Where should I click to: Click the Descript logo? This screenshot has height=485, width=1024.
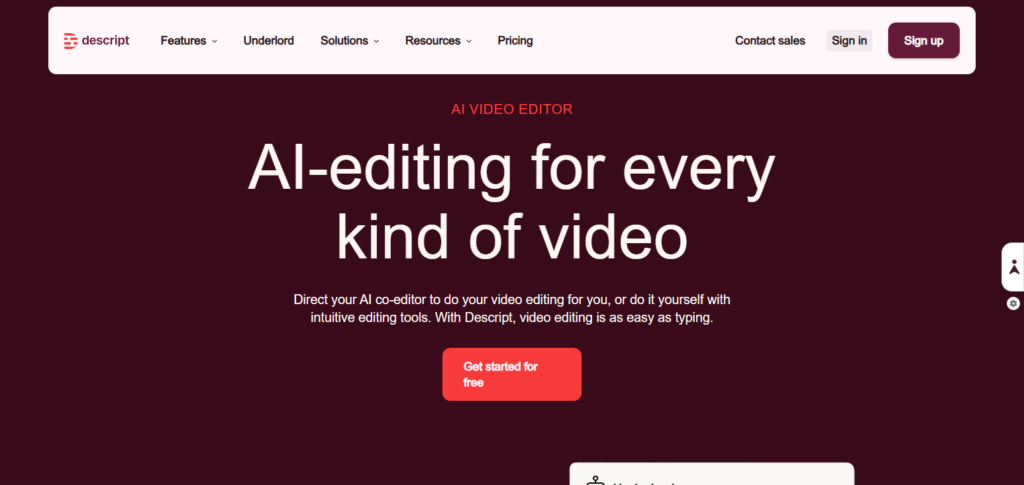tap(97, 40)
